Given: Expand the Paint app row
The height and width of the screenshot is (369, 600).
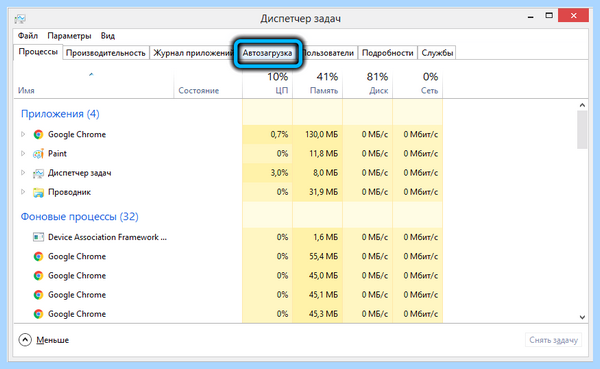Looking at the screenshot, I should tap(23, 153).
